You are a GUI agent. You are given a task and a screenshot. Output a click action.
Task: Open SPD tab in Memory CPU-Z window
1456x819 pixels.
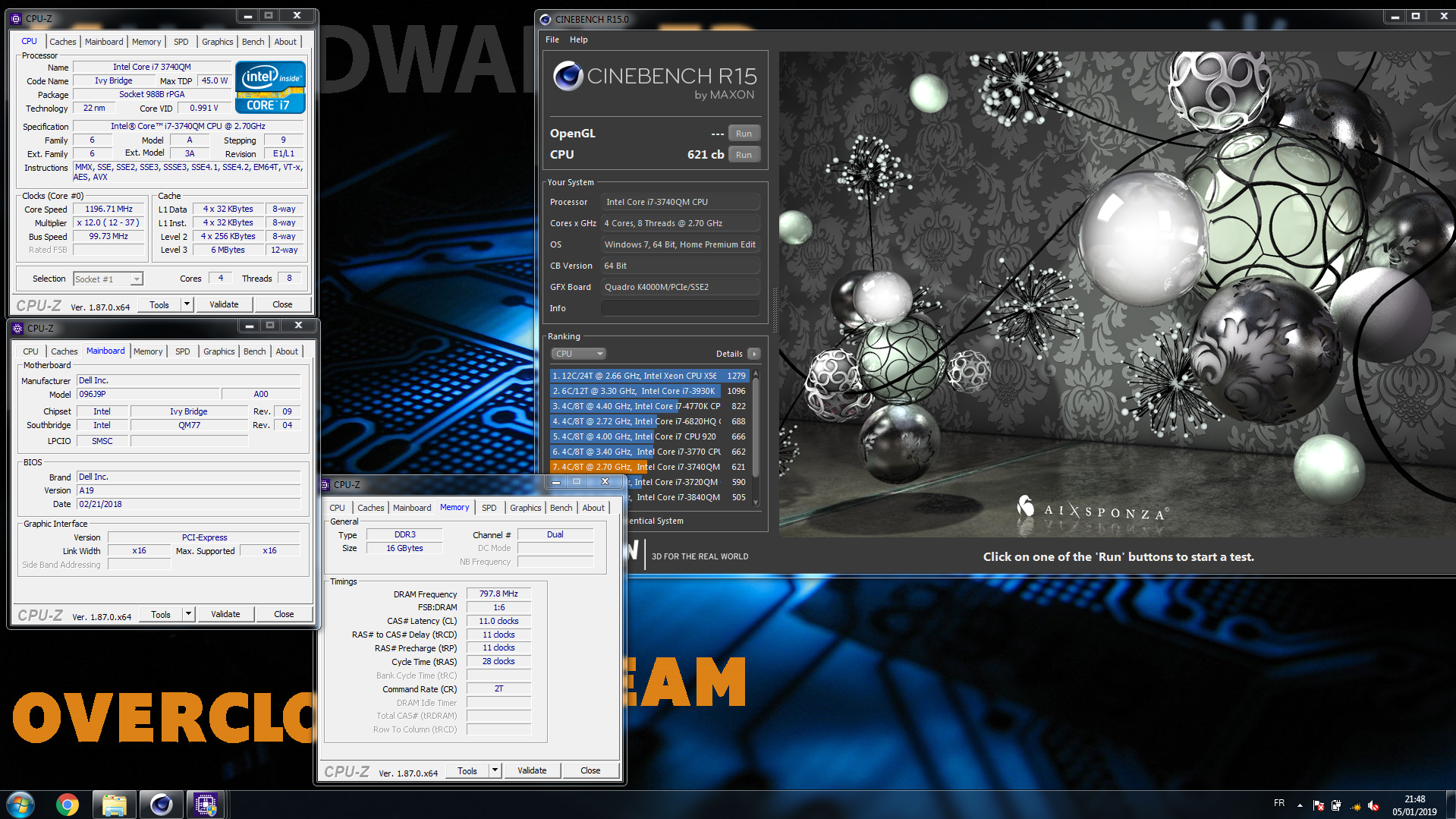[x=489, y=508]
